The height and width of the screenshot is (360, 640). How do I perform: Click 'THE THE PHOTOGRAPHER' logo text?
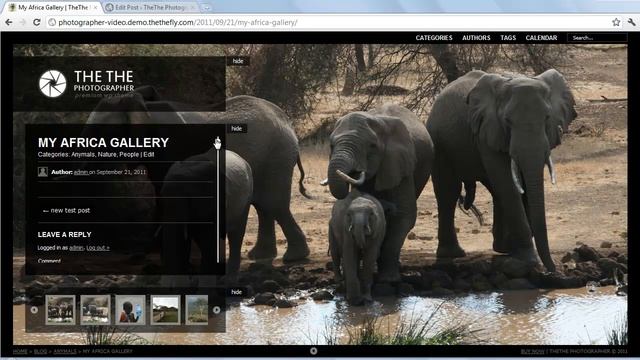coord(104,81)
